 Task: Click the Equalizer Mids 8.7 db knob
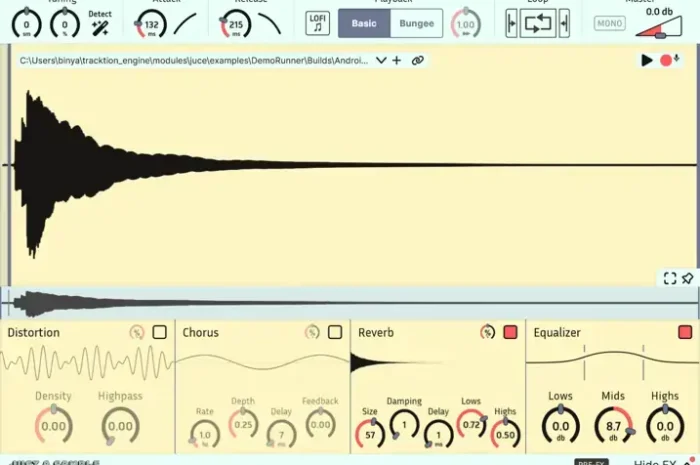(613, 427)
